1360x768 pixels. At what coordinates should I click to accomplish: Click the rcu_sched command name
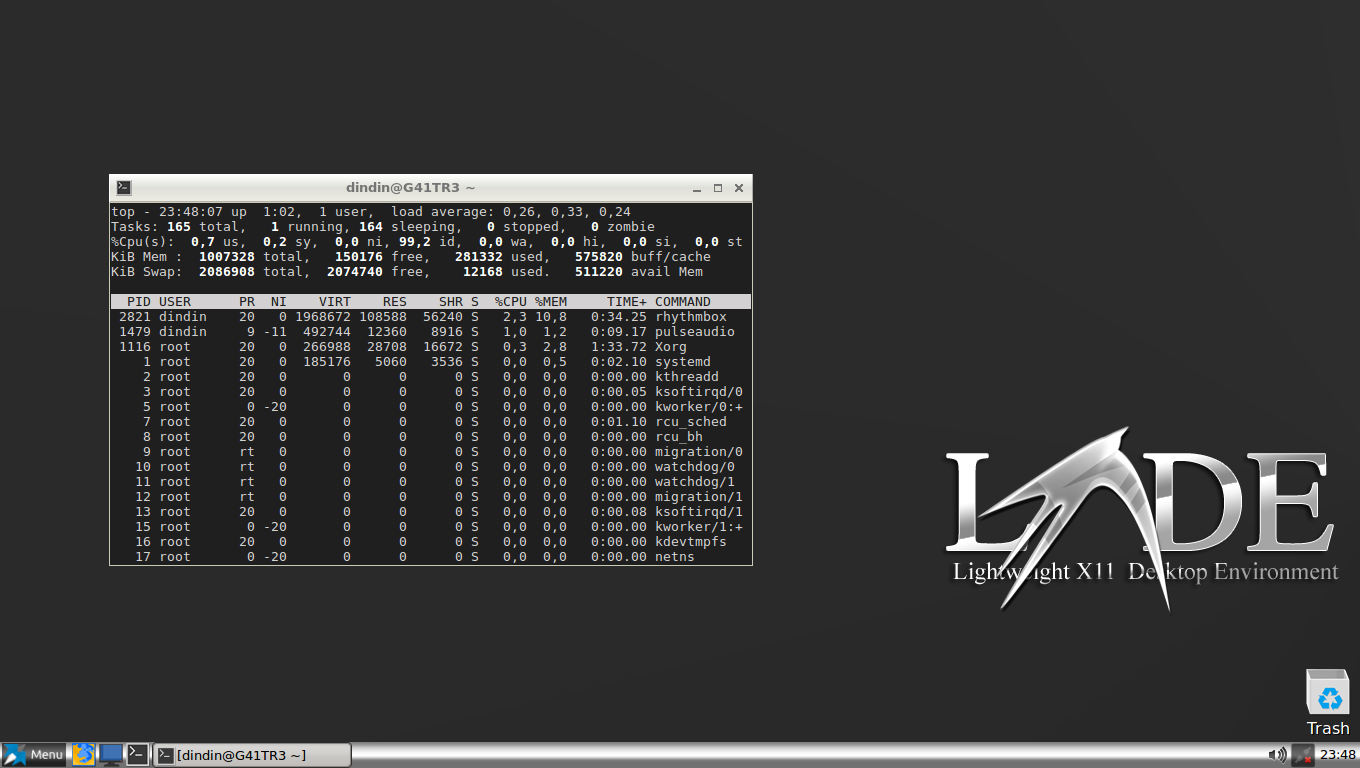pos(691,422)
